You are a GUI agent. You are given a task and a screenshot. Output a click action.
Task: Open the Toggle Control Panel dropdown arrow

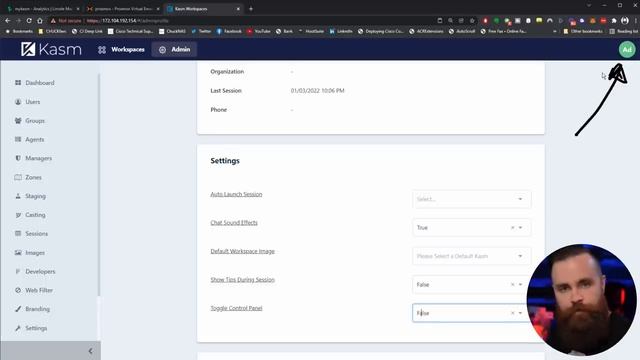pyautogui.click(x=520, y=313)
